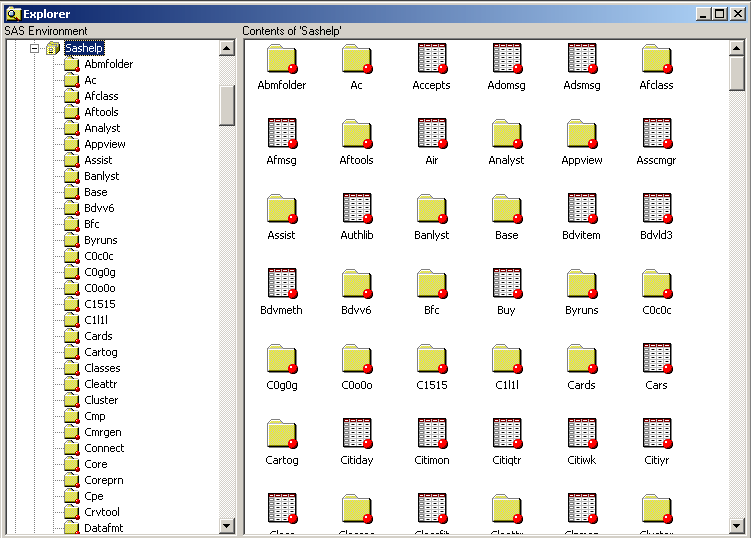Select Crvtool in the tree pane

(x=102, y=512)
